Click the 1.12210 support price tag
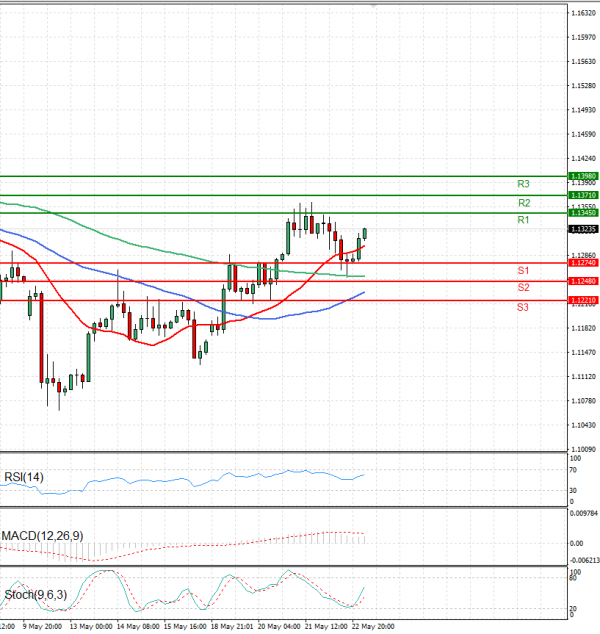This screenshot has width=600, height=634. 583,300
